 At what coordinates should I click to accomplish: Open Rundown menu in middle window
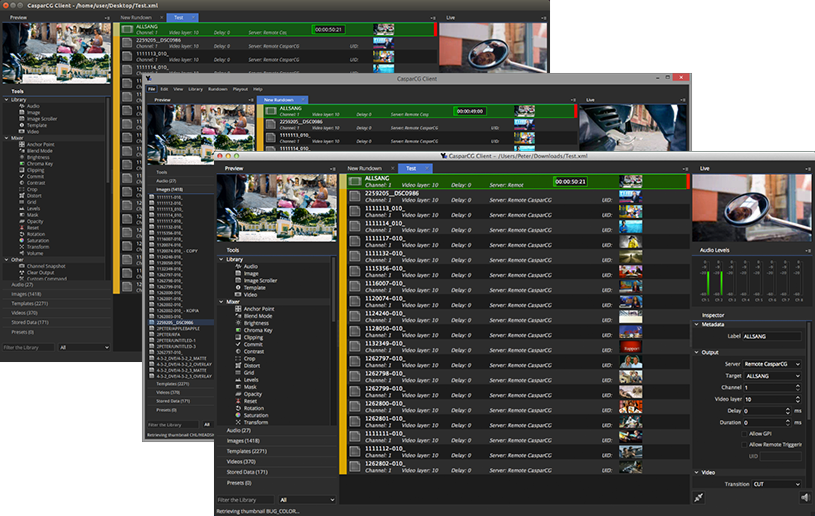[x=218, y=89]
